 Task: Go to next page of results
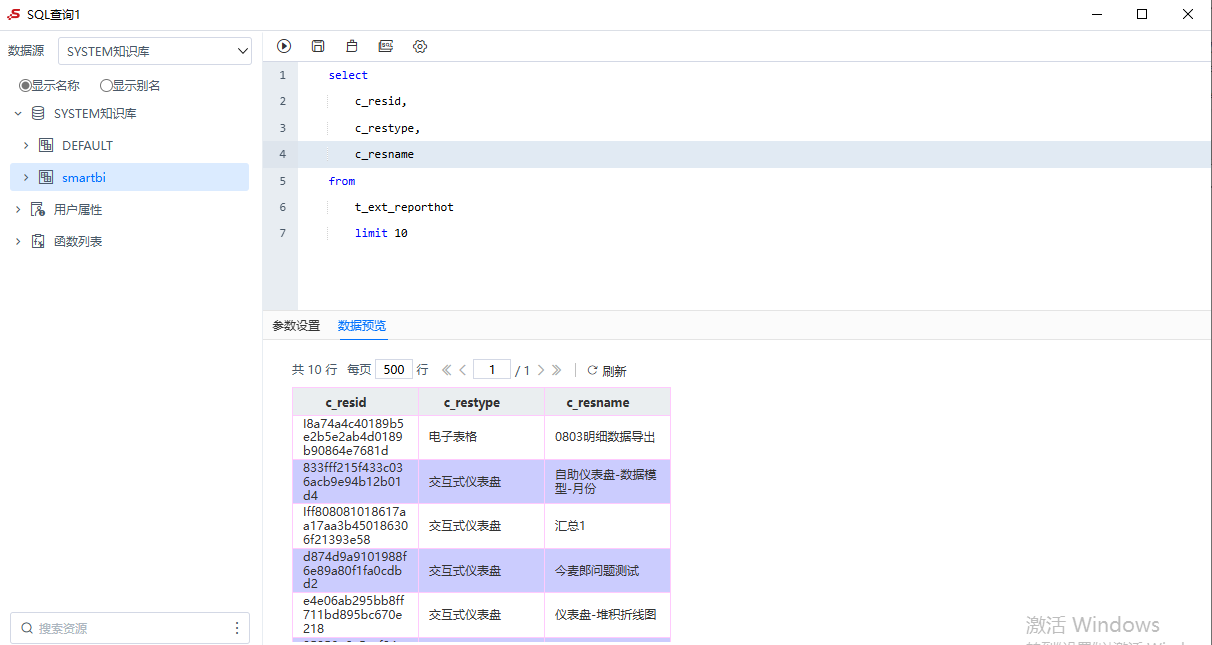(541, 370)
